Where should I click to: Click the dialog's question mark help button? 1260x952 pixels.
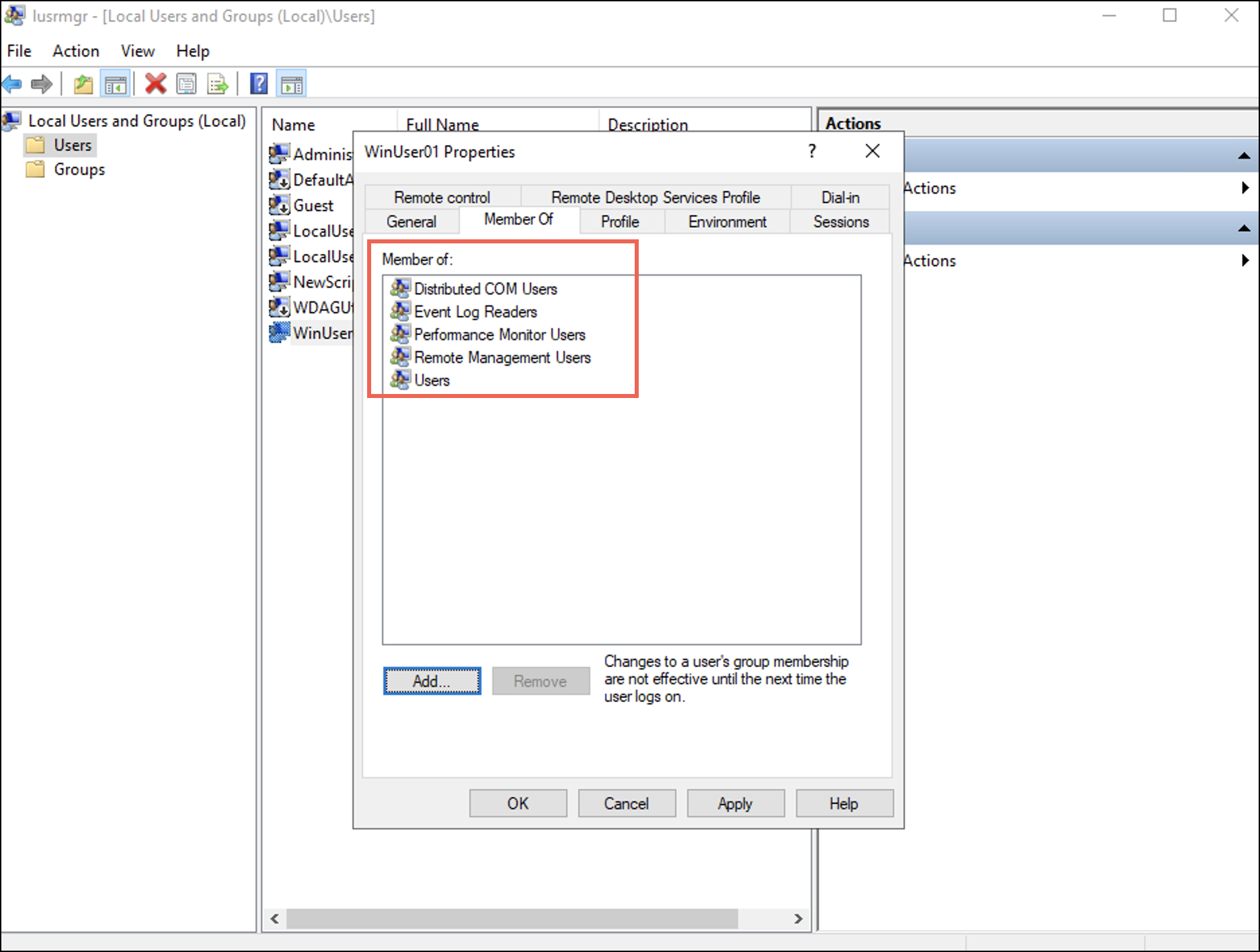(x=812, y=151)
